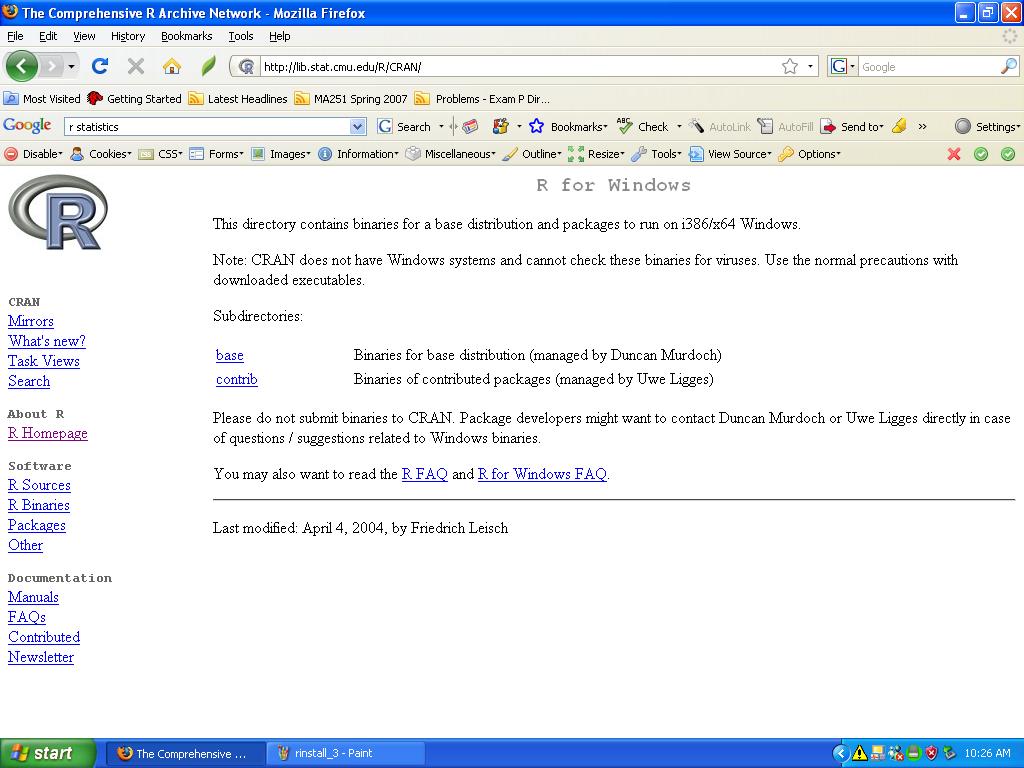Click the browser Back button
1024x768 pixels.
pyautogui.click(x=22, y=67)
